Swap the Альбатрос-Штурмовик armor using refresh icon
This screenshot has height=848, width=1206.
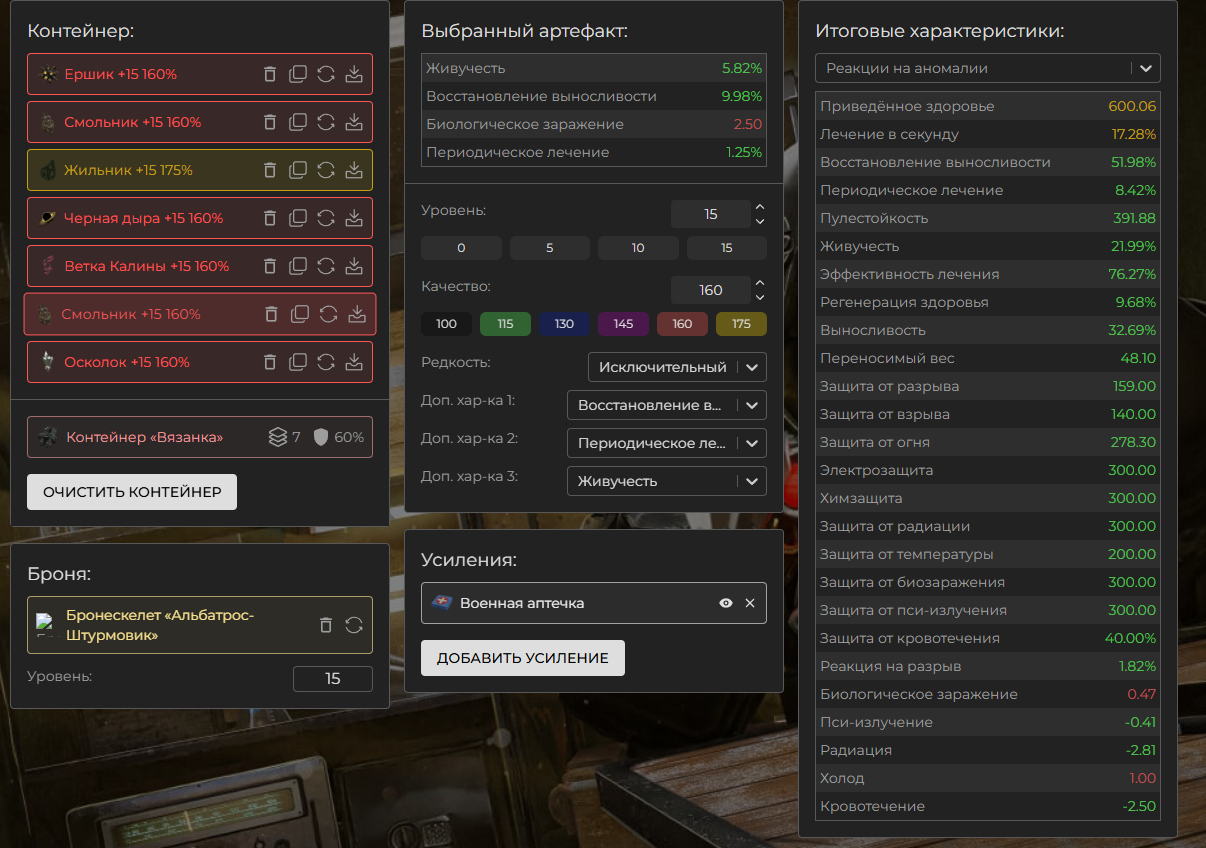[353, 625]
